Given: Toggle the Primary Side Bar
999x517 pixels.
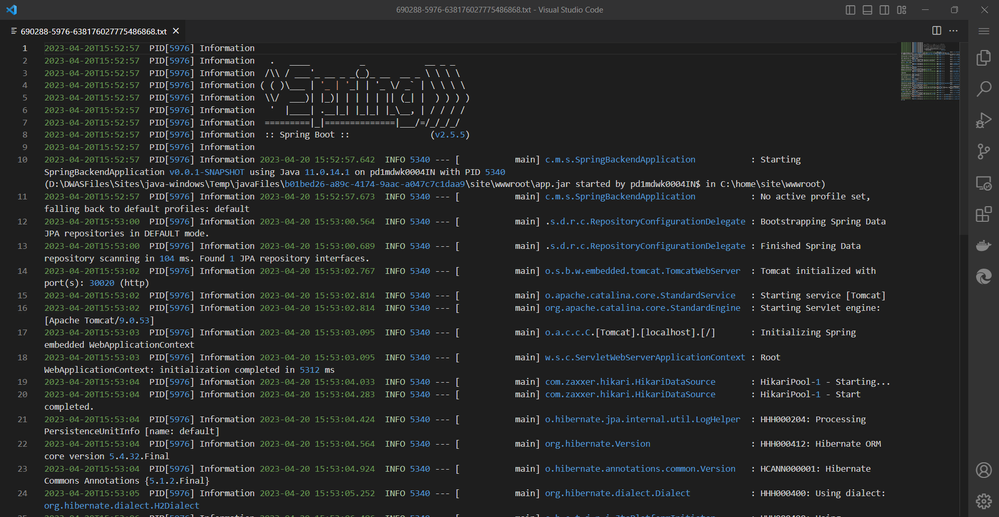Looking at the screenshot, I should 851,10.
